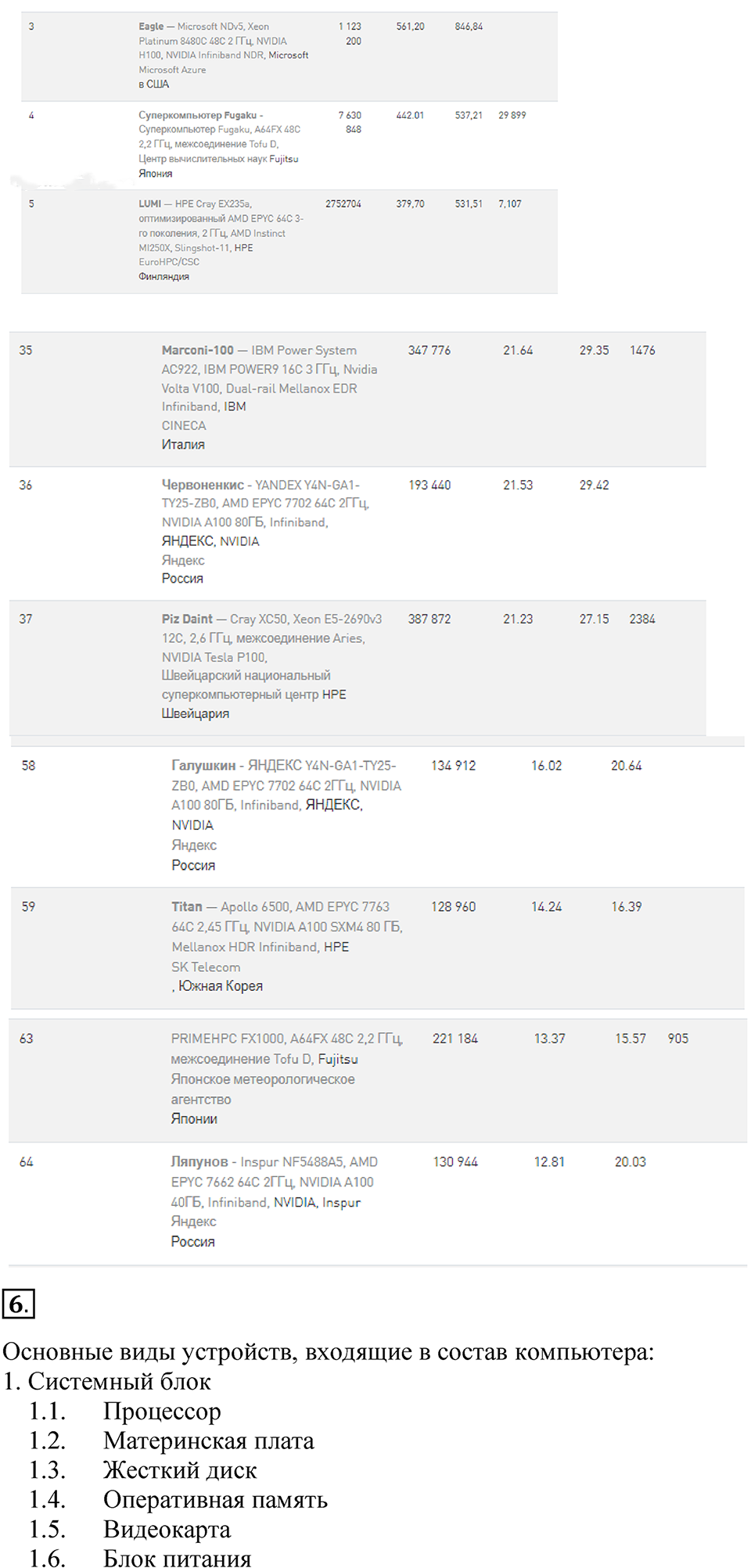Select the Ляпунов supercomputer title
This screenshot has height=1568, width=751.
click(x=199, y=1162)
